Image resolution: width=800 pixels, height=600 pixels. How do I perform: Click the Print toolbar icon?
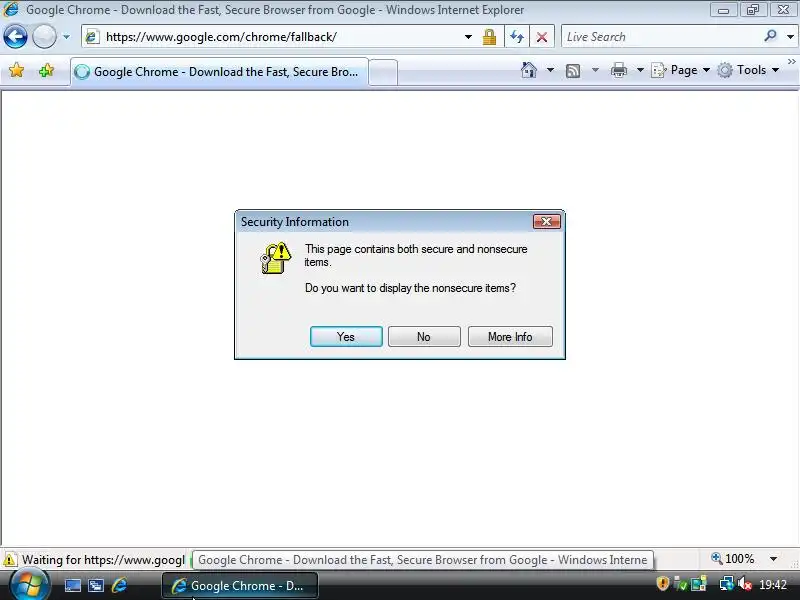click(x=619, y=70)
